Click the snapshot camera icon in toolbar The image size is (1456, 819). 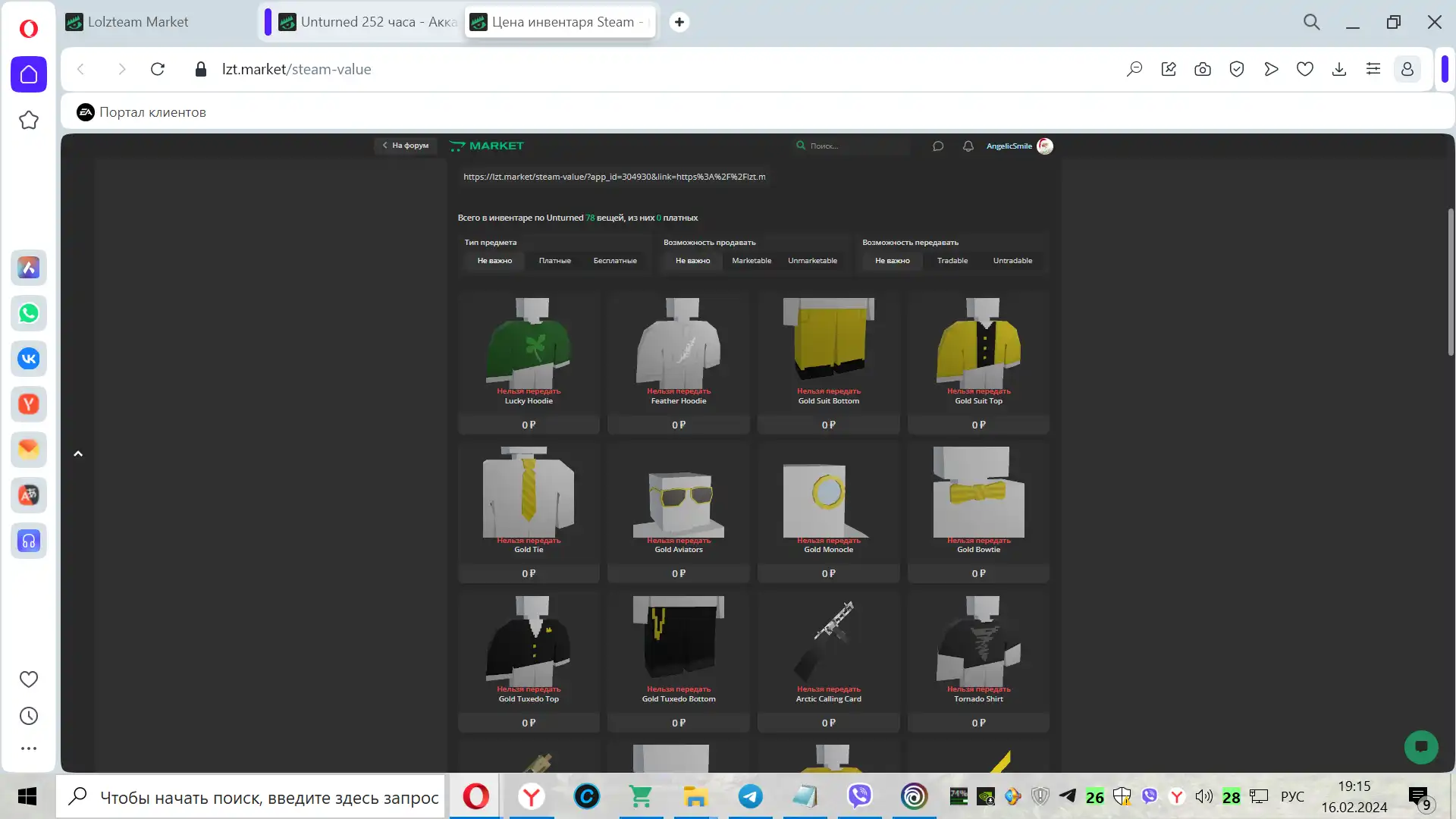[1203, 69]
